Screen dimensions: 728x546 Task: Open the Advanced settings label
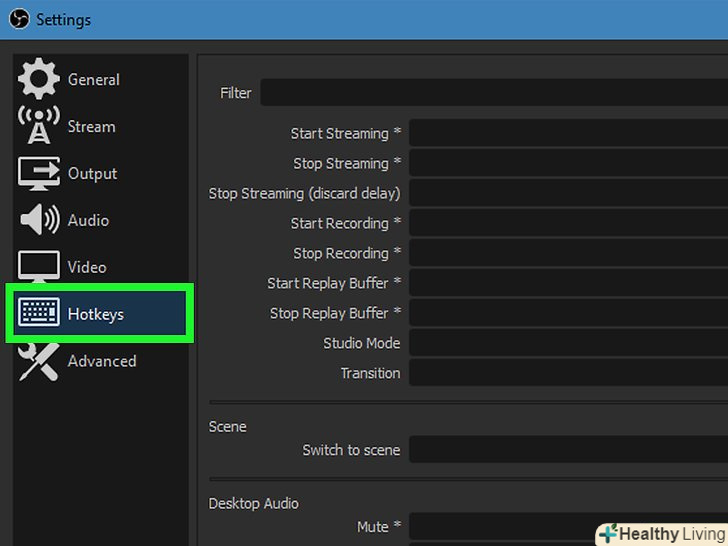tap(102, 361)
